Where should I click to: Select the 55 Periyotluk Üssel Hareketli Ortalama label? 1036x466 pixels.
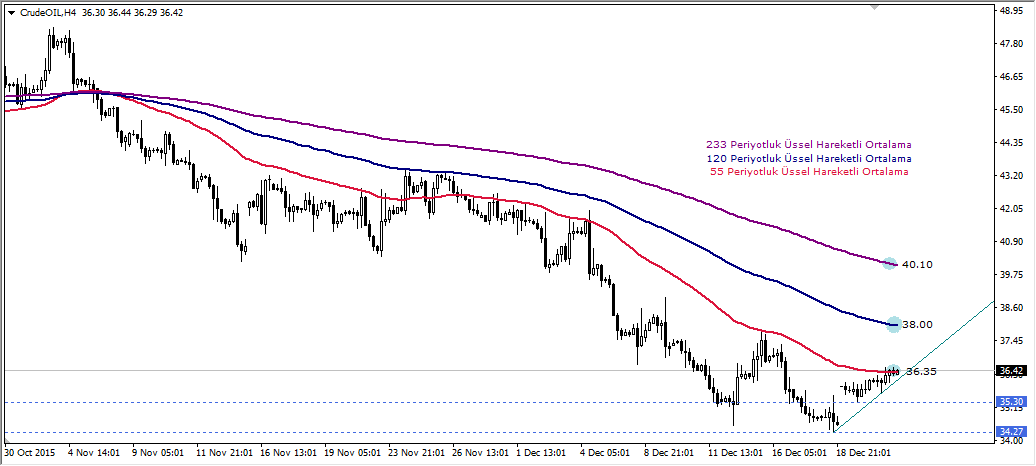pos(808,172)
